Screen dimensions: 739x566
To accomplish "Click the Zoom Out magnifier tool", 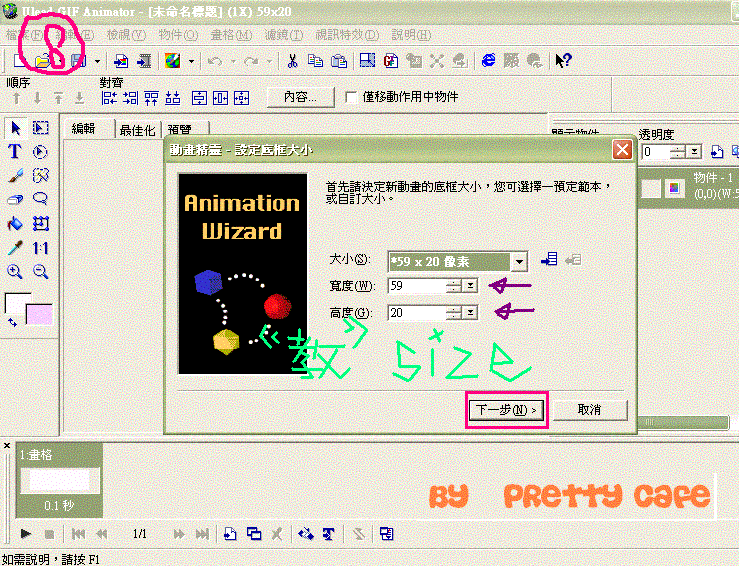I will click(x=41, y=271).
